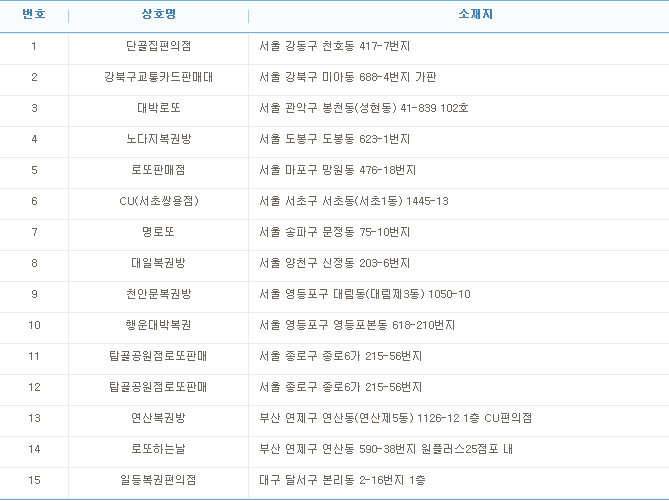Click number '3' in the 번호 column

coord(34,108)
